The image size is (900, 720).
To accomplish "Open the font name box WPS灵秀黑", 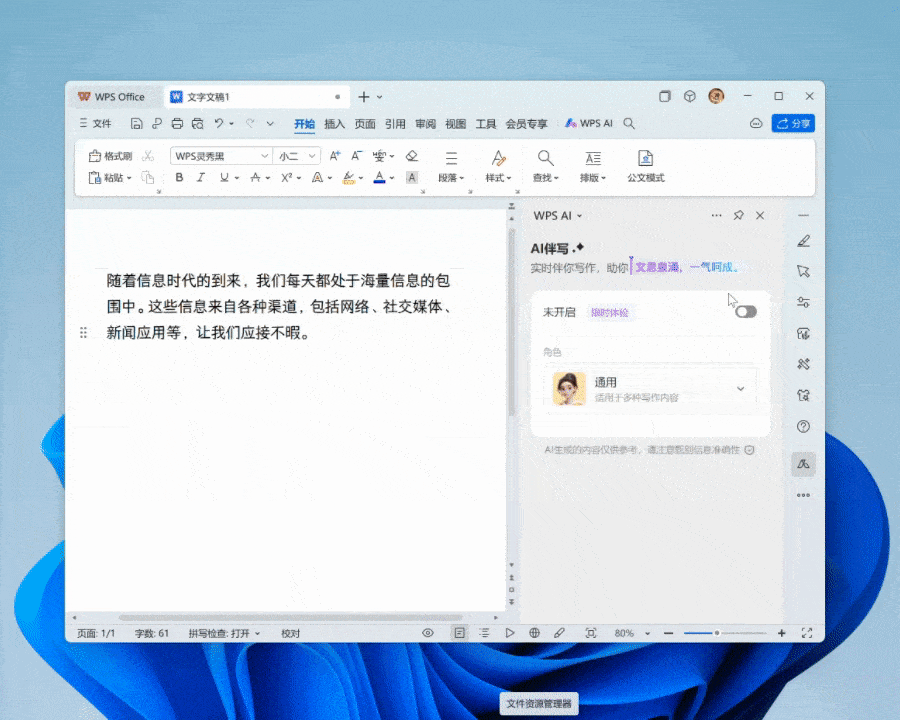I will (220, 156).
